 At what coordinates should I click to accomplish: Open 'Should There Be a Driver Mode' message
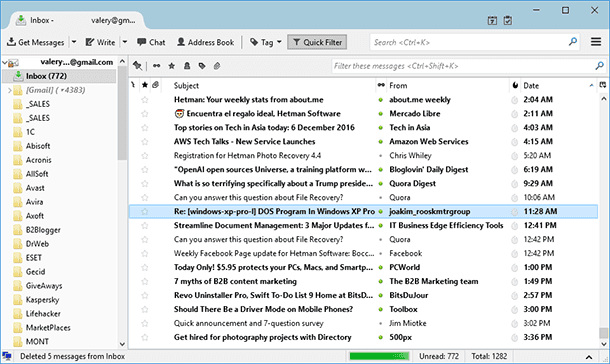[263, 309]
